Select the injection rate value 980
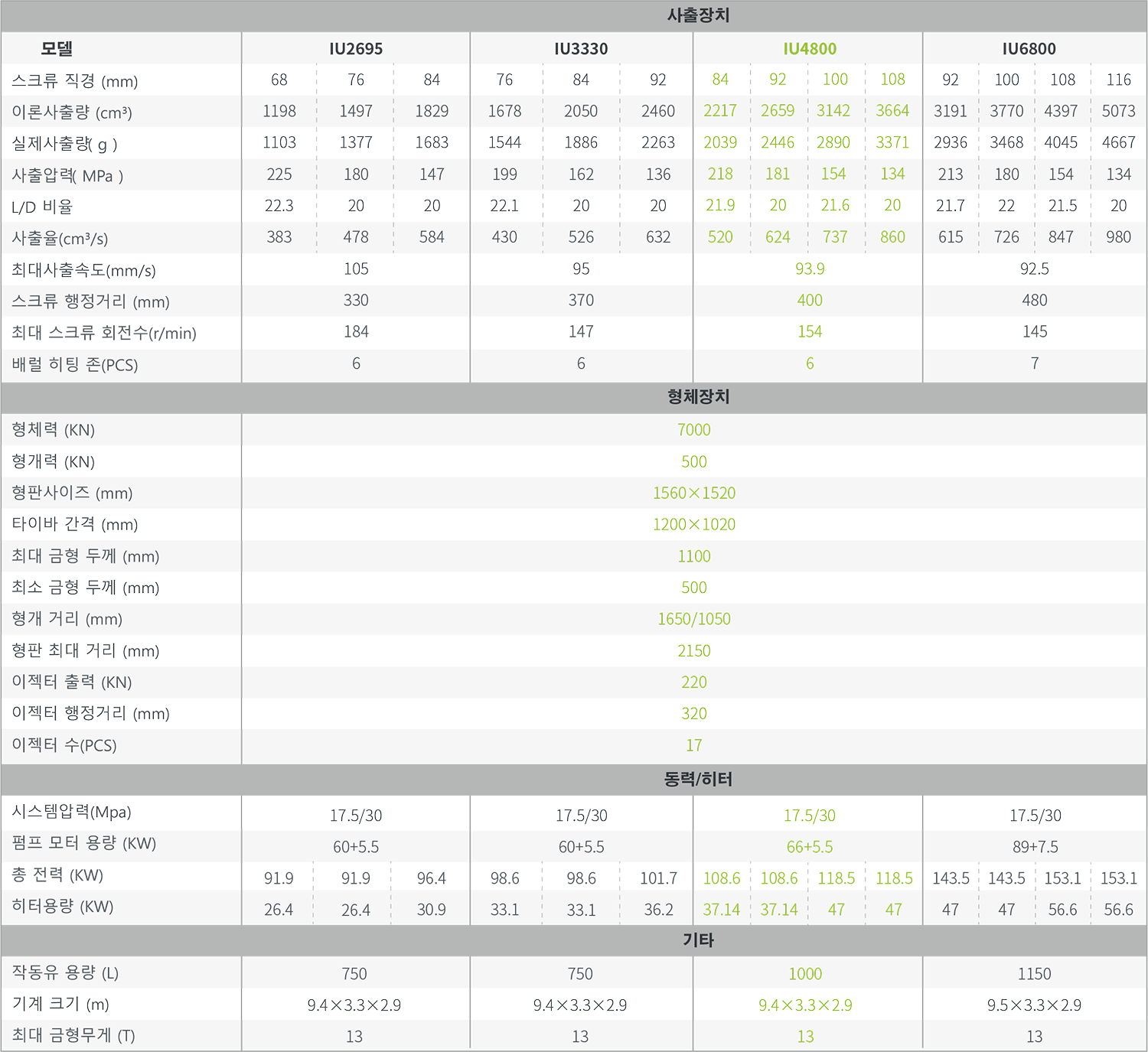The height and width of the screenshot is (1052, 1148). pos(1118,237)
